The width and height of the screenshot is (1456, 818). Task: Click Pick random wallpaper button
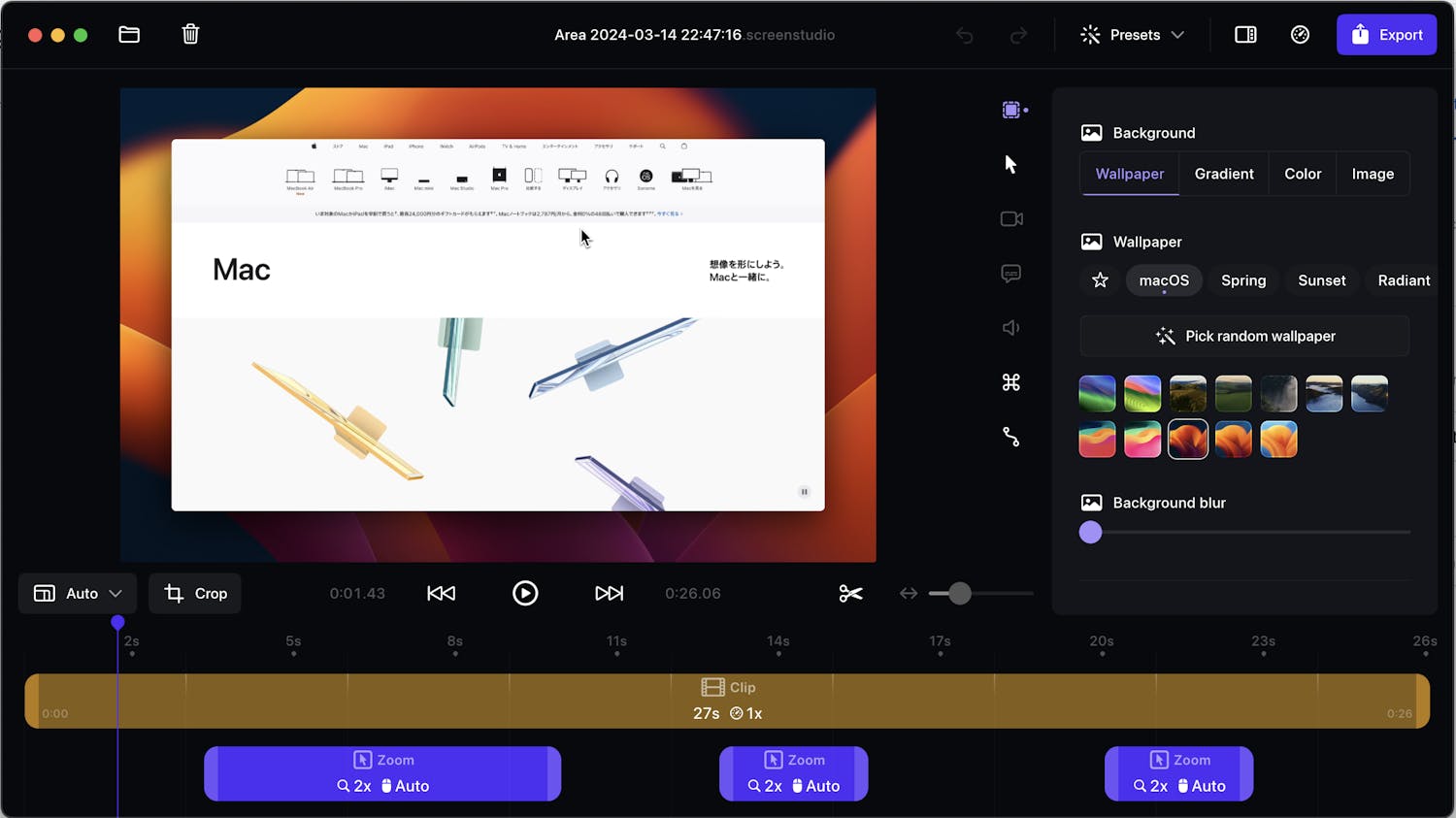click(x=1244, y=336)
